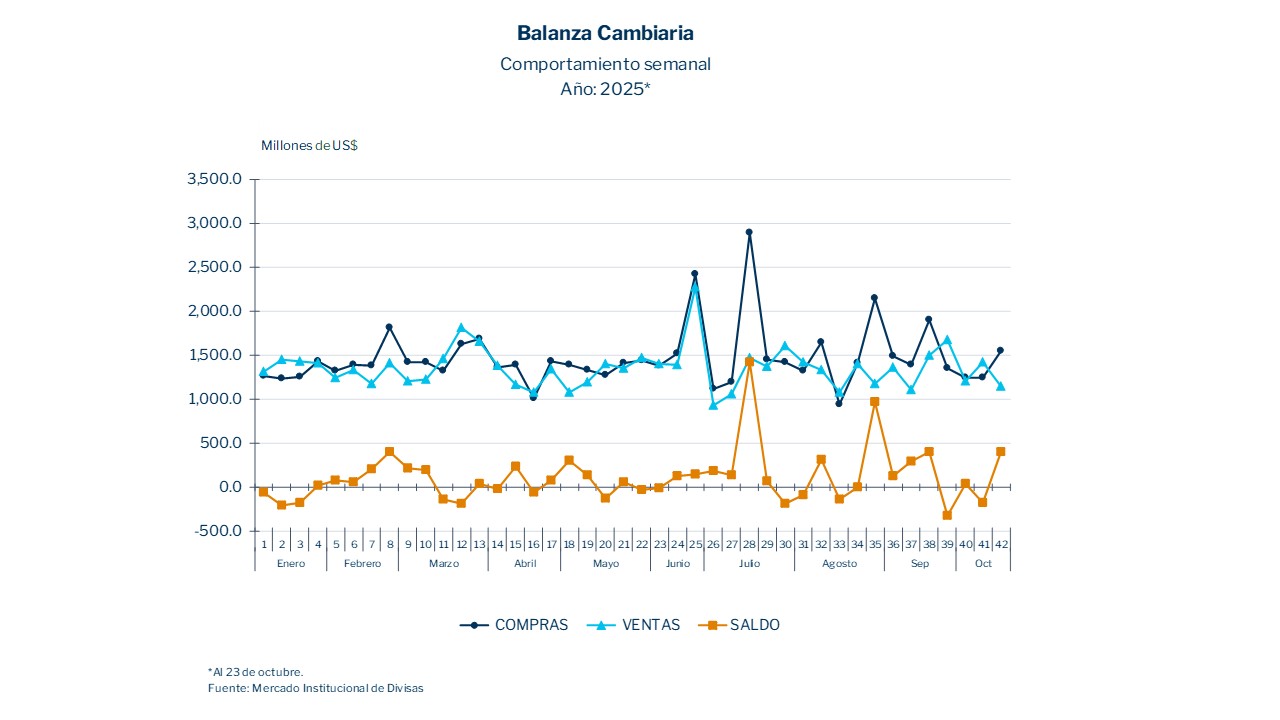Click the VENTAS legend triangle marker
1280x720 pixels.
coord(601,625)
